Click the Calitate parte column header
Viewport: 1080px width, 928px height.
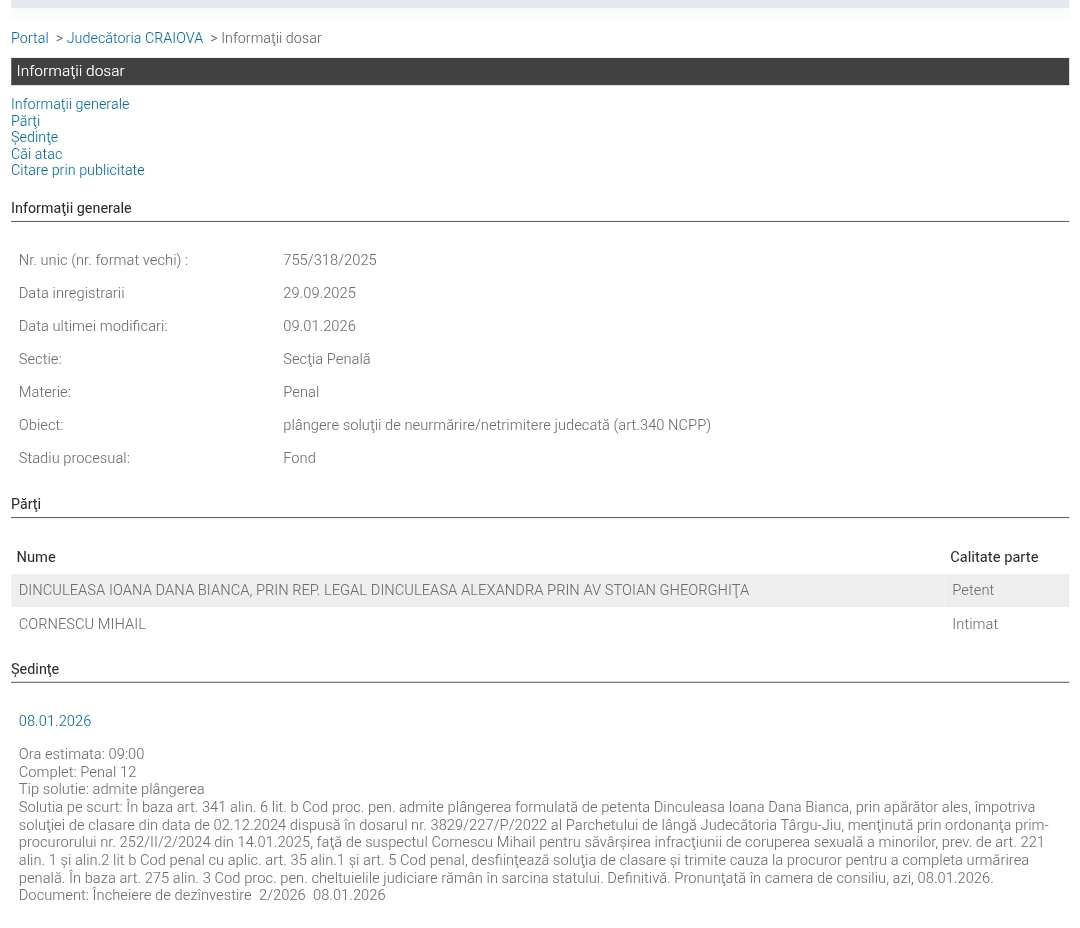point(994,557)
